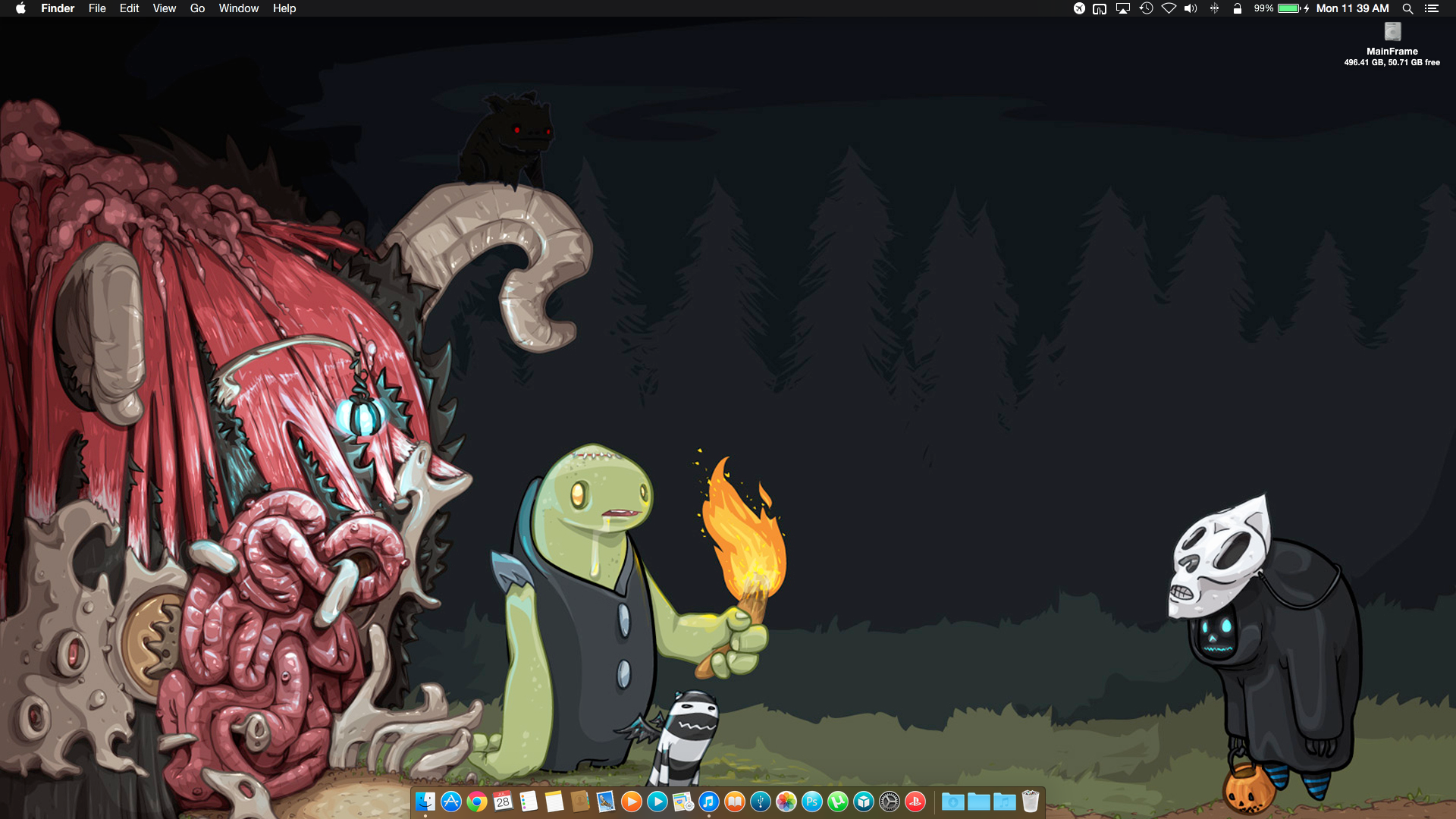Open the Calendar app showing 28
Image resolution: width=1456 pixels, height=819 pixels.
(x=503, y=802)
